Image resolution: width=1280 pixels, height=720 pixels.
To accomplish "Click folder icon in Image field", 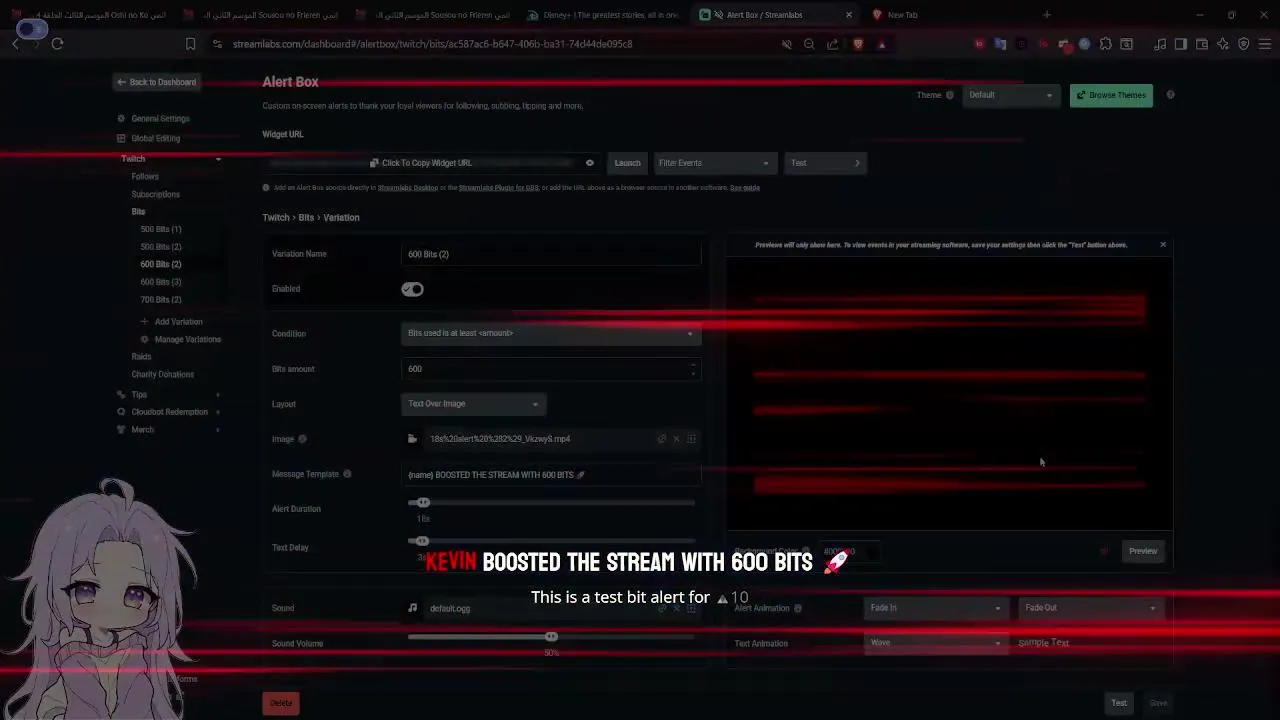I will 412,439.
